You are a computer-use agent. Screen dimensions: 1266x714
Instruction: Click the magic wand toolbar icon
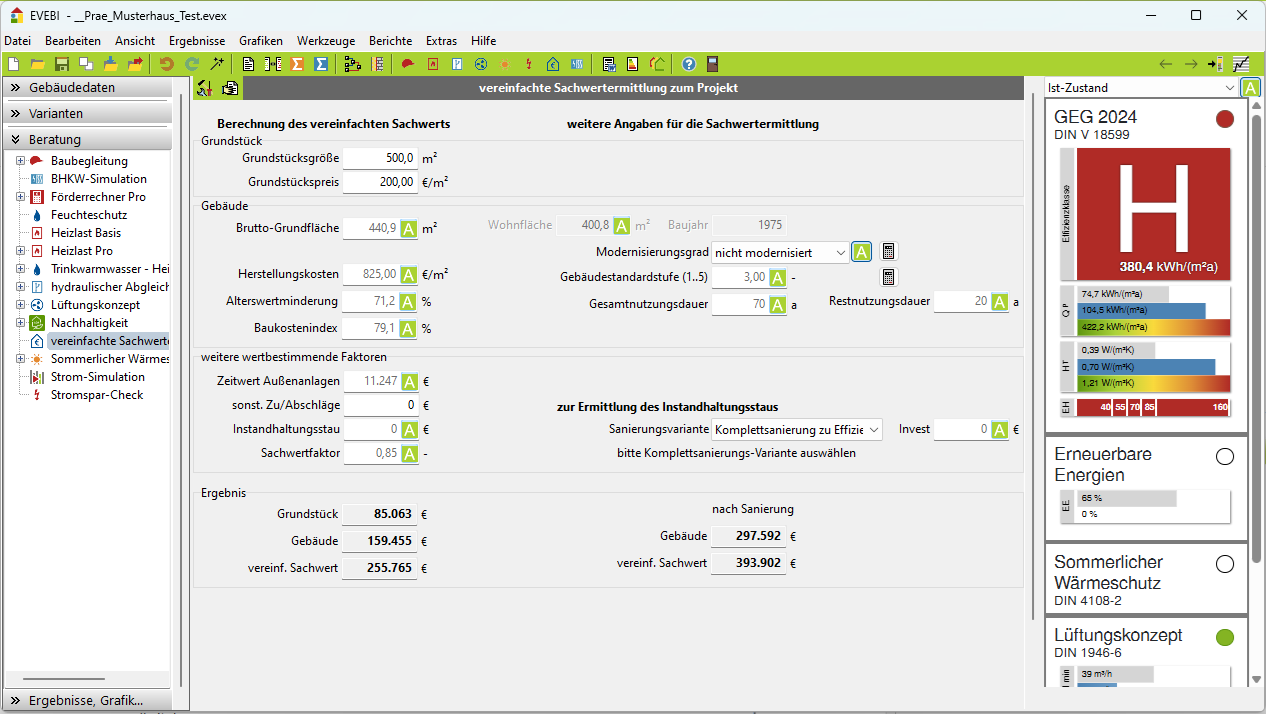217,64
